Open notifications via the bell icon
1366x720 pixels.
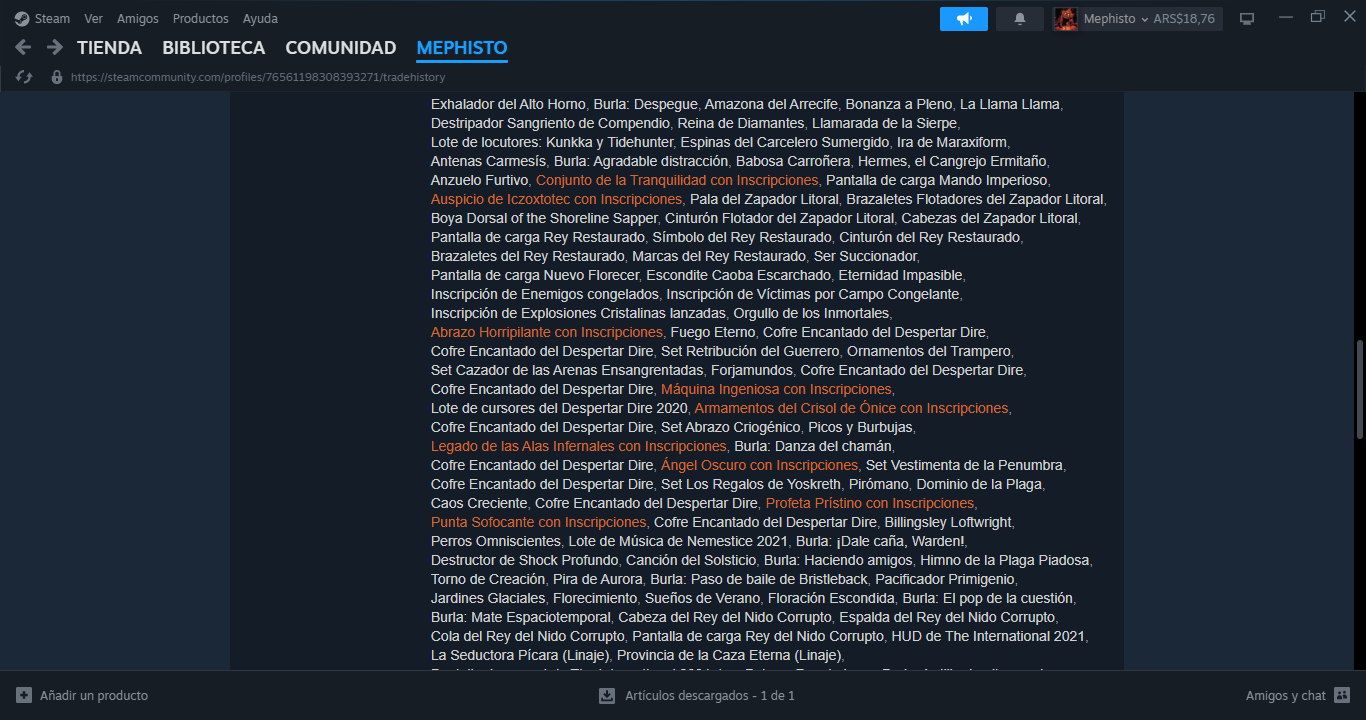point(1019,18)
